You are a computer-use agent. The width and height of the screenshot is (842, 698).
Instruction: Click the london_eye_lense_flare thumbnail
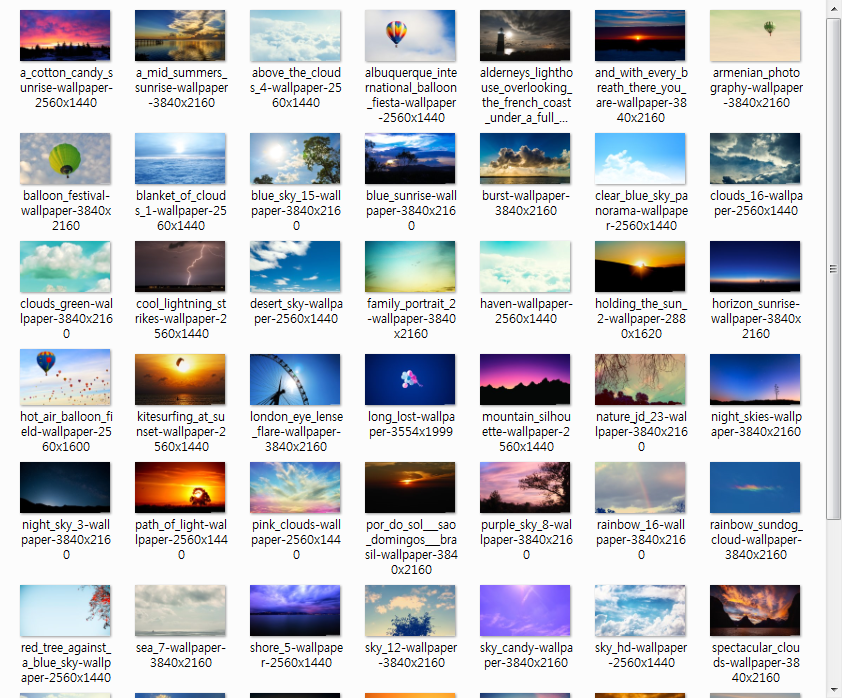coord(295,379)
